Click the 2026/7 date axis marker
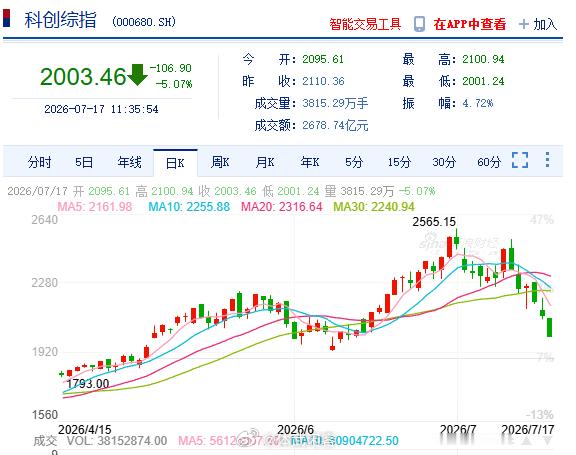Image resolution: width=576 pixels, height=455 pixels. (x=458, y=429)
